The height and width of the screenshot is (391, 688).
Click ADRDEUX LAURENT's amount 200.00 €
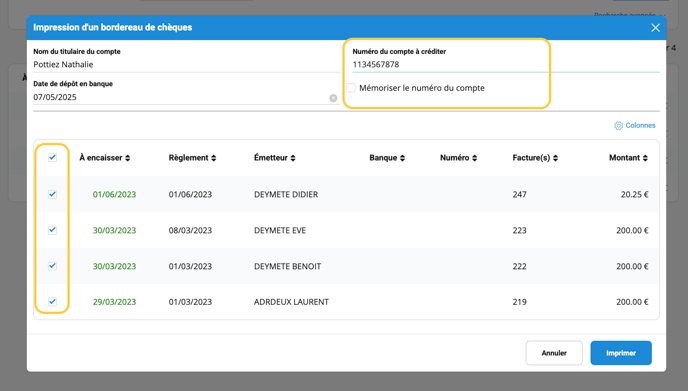coord(632,302)
